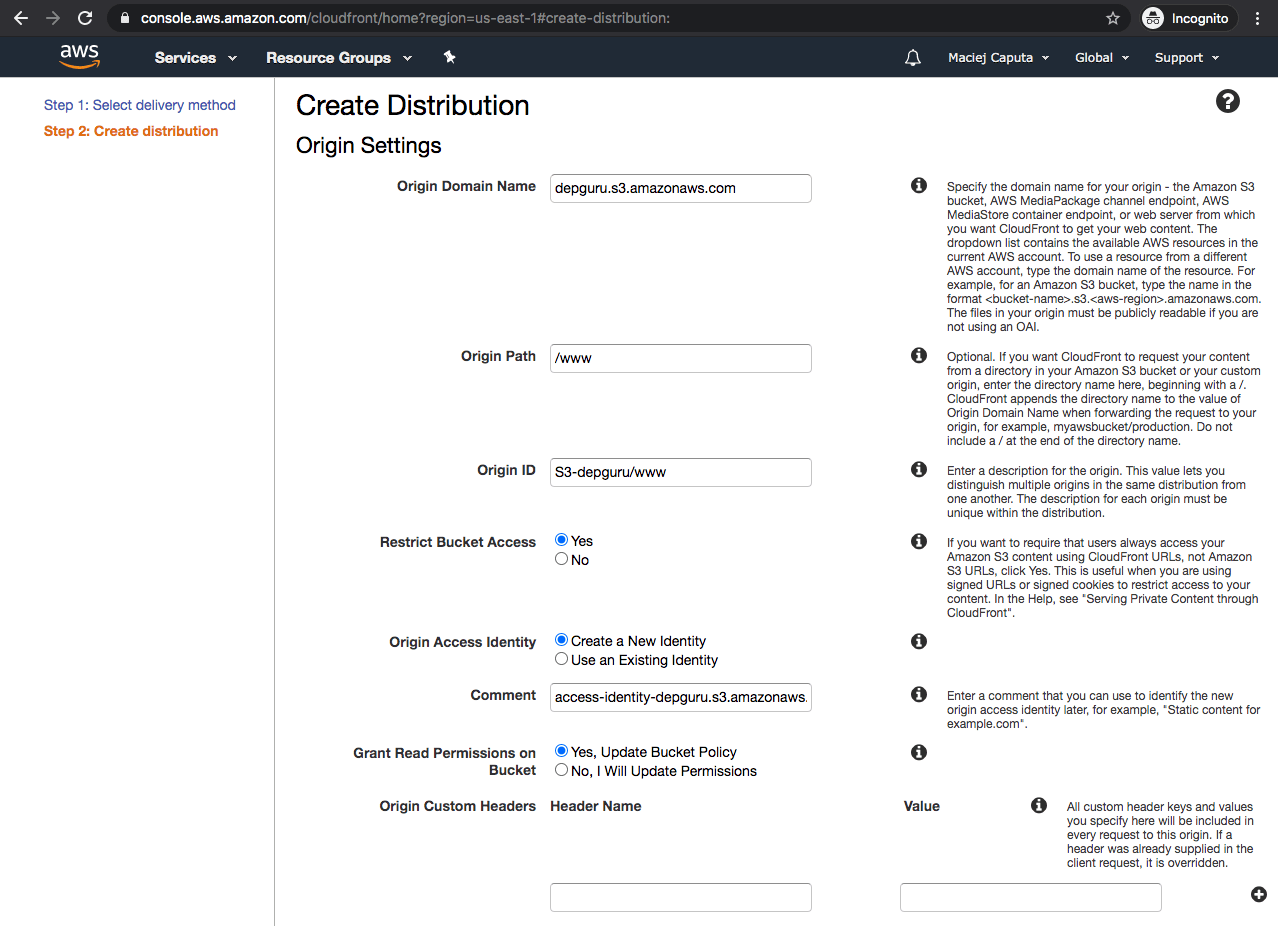Click the pin shortcut icon in navbar
The image size is (1278, 926).
[x=449, y=58]
